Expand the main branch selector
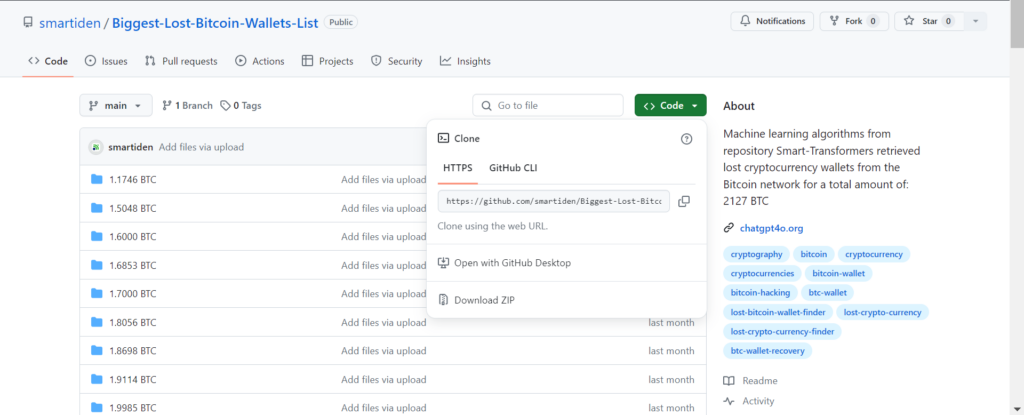 [x=116, y=105]
